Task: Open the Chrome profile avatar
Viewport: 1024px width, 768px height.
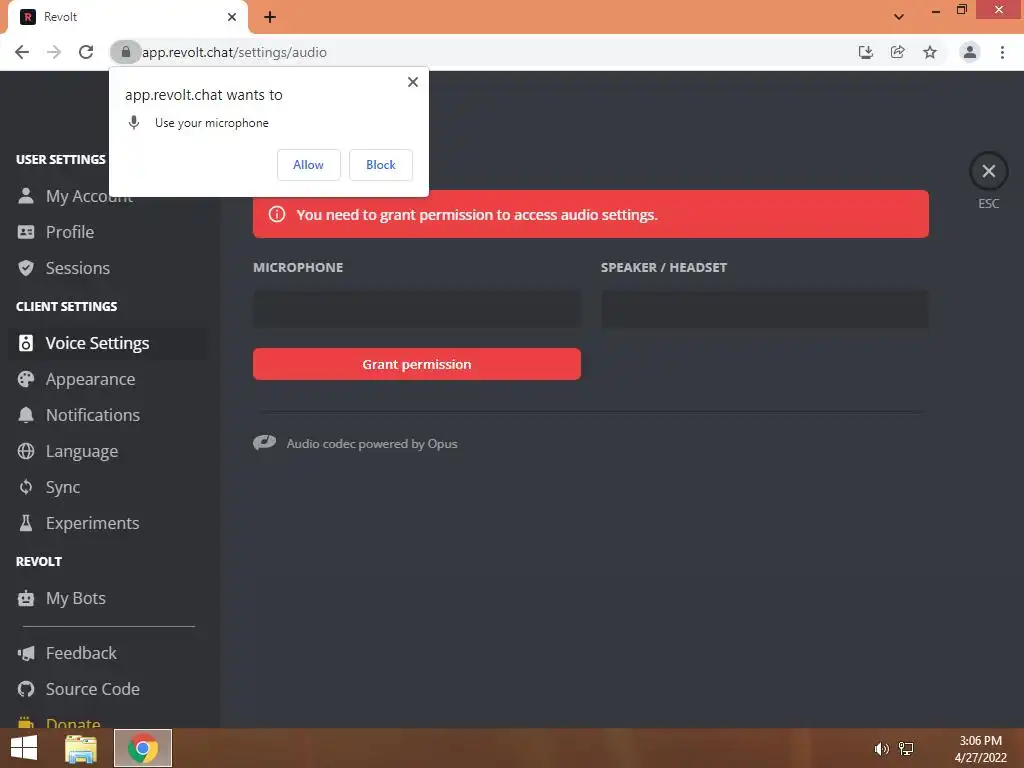Action: click(970, 52)
